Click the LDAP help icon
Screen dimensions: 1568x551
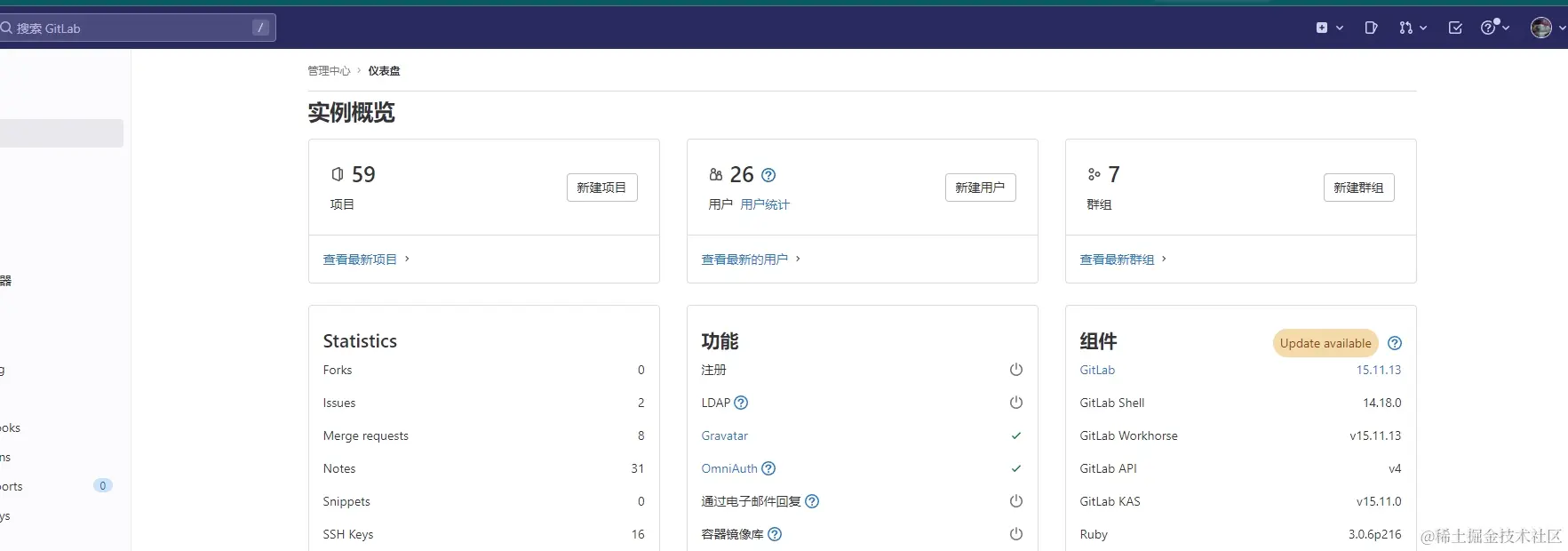click(741, 403)
